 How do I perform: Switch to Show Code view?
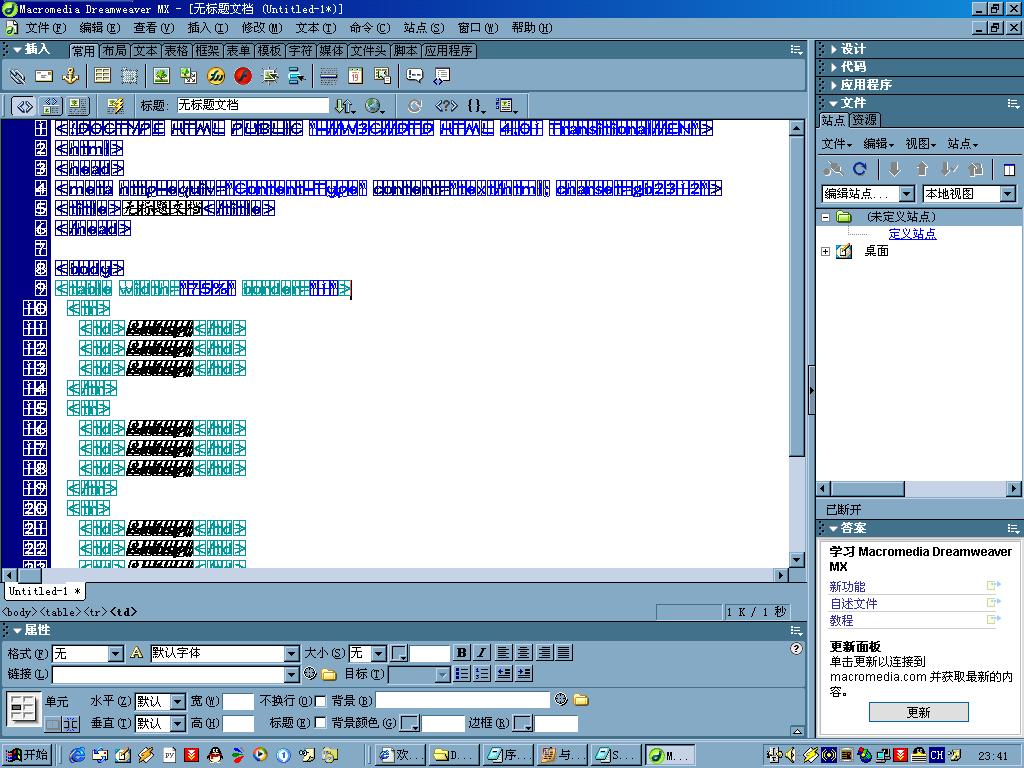pyautogui.click(x=24, y=106)
